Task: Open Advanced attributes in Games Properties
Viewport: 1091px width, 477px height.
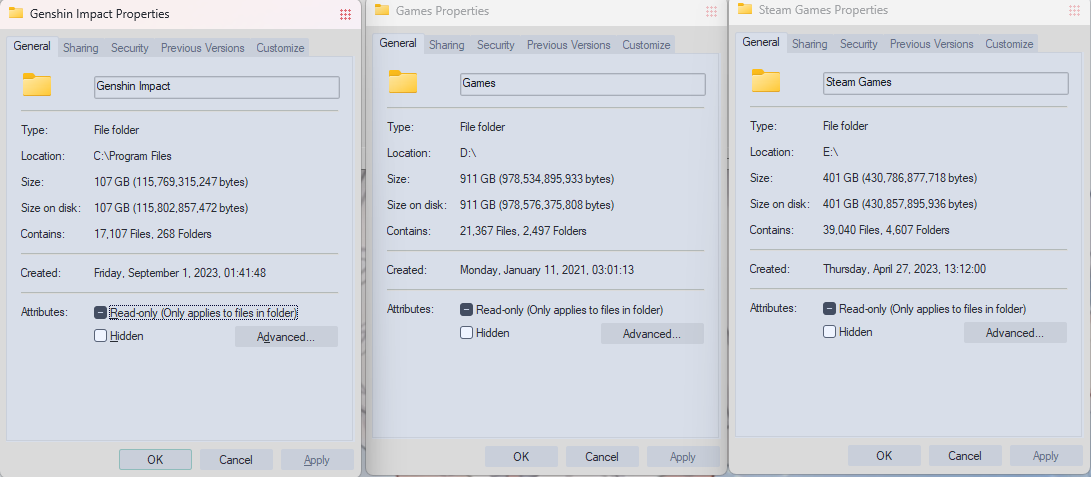Action: (652, 334)
